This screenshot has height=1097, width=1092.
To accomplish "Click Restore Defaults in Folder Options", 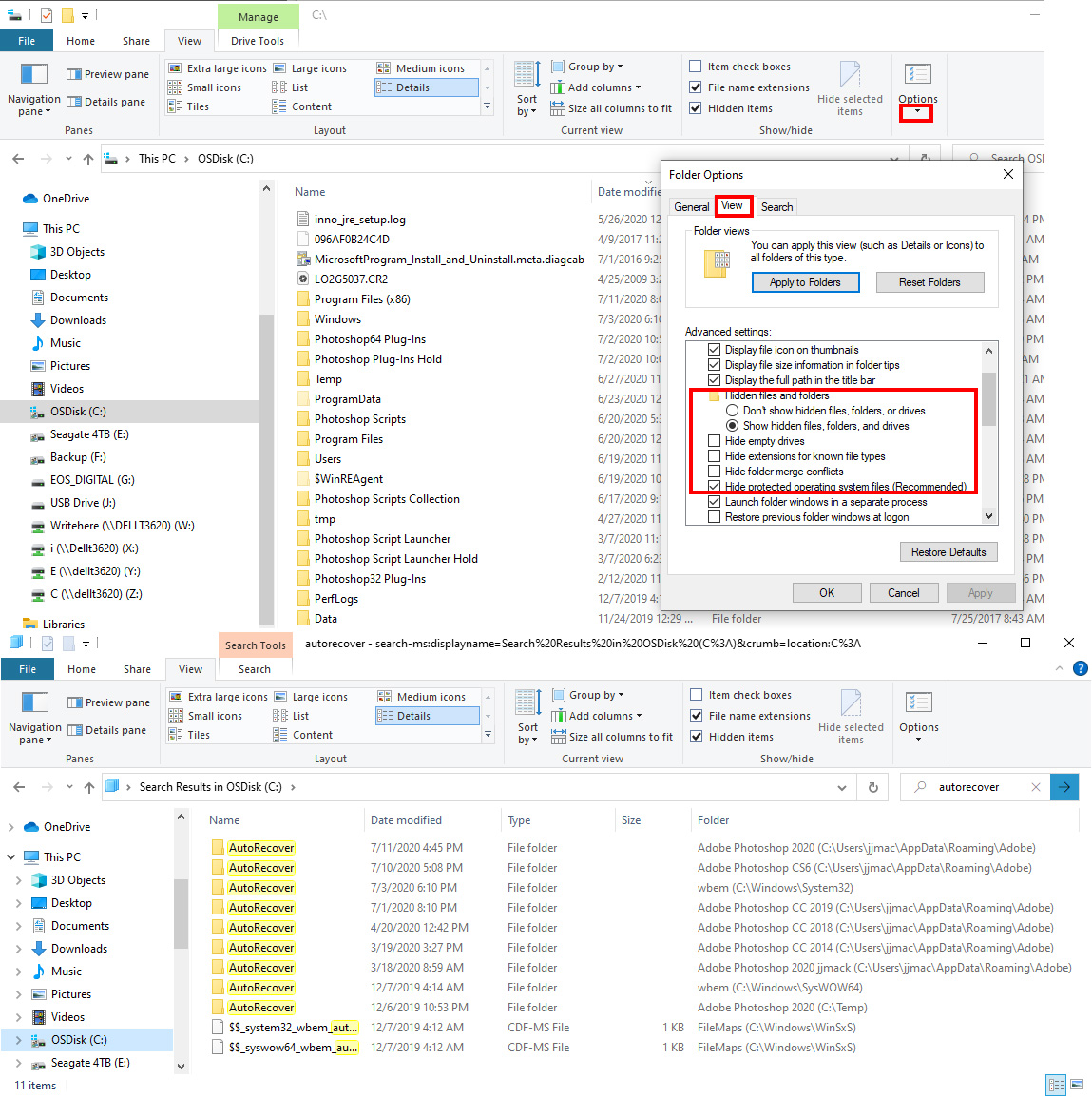I will click(x=948, y=551).
